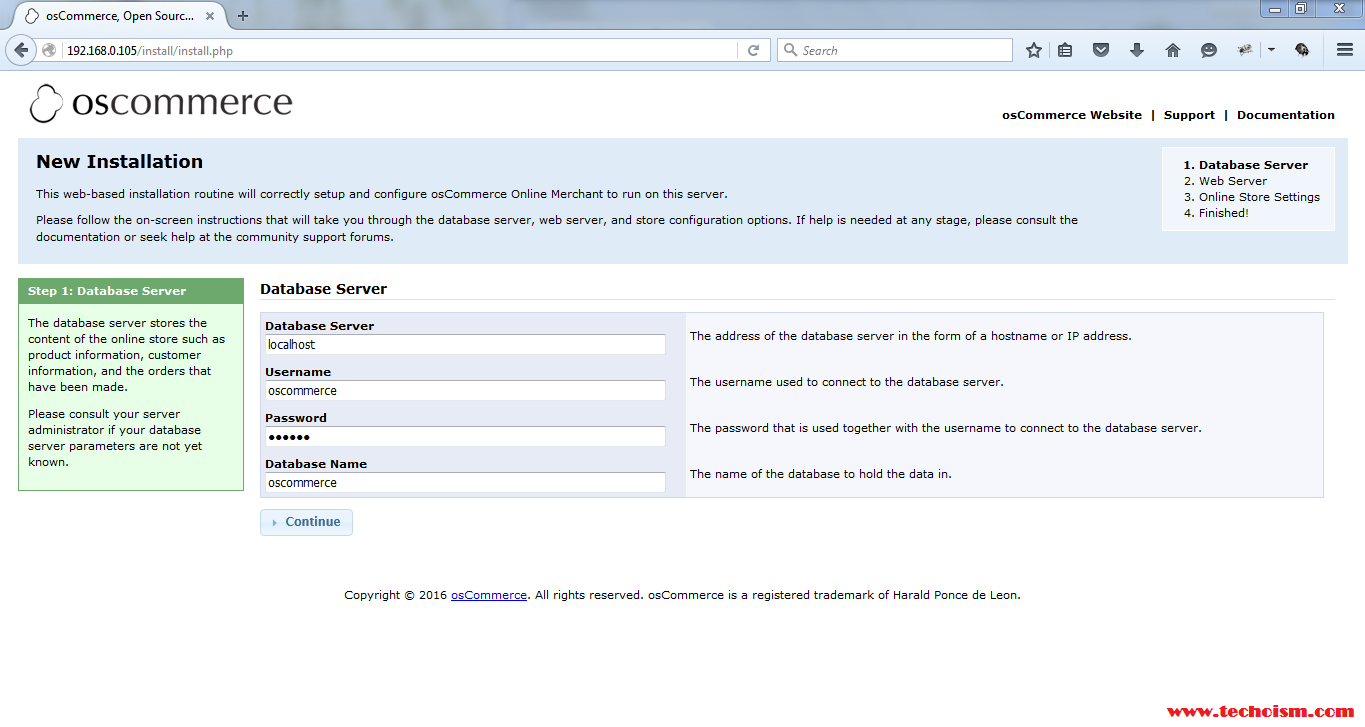Click the Continue button

click(x=306, y=522)
